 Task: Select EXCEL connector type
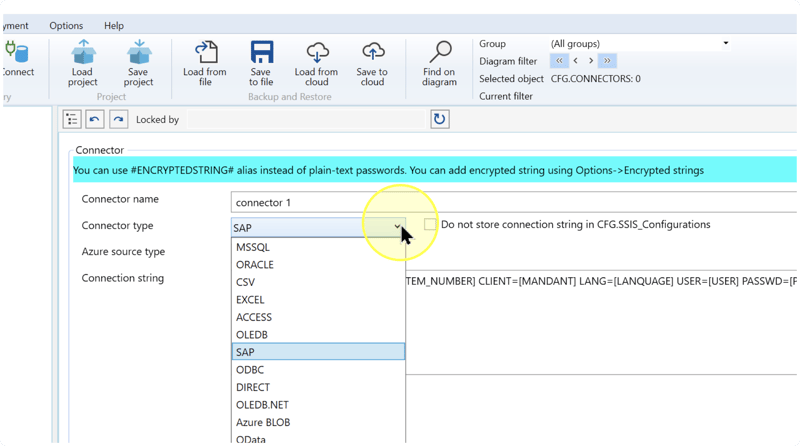point(318,300)
